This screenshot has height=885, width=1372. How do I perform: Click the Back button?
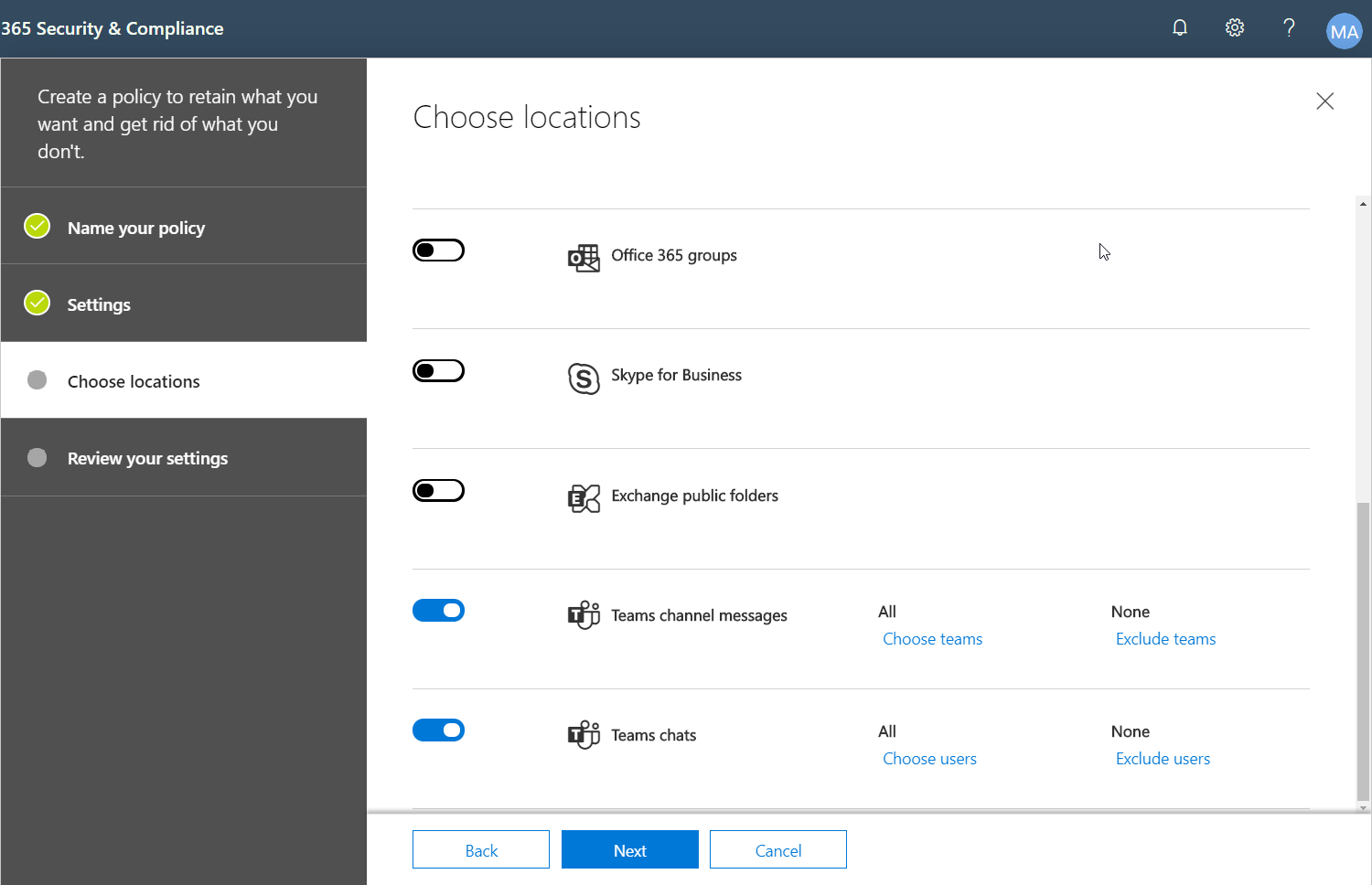tap(481, 849)
